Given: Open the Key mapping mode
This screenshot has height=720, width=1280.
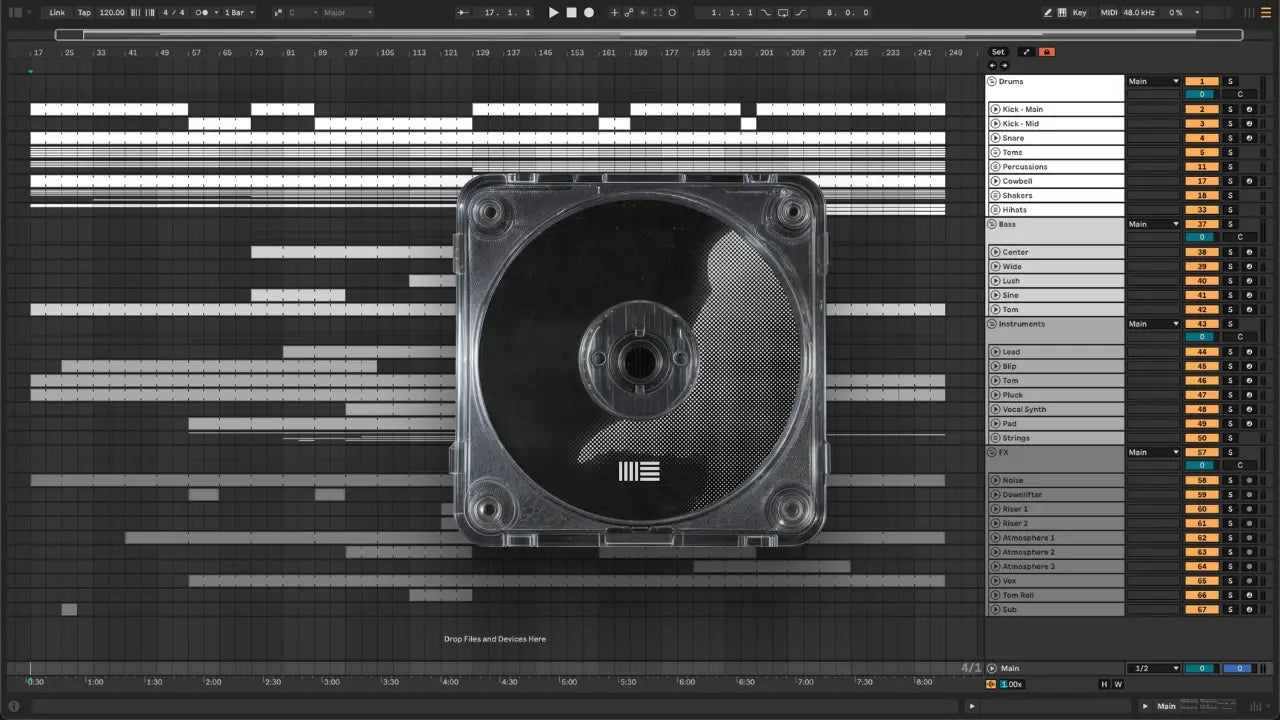Looking at the screenshot, I should [x=1079, y=13].
